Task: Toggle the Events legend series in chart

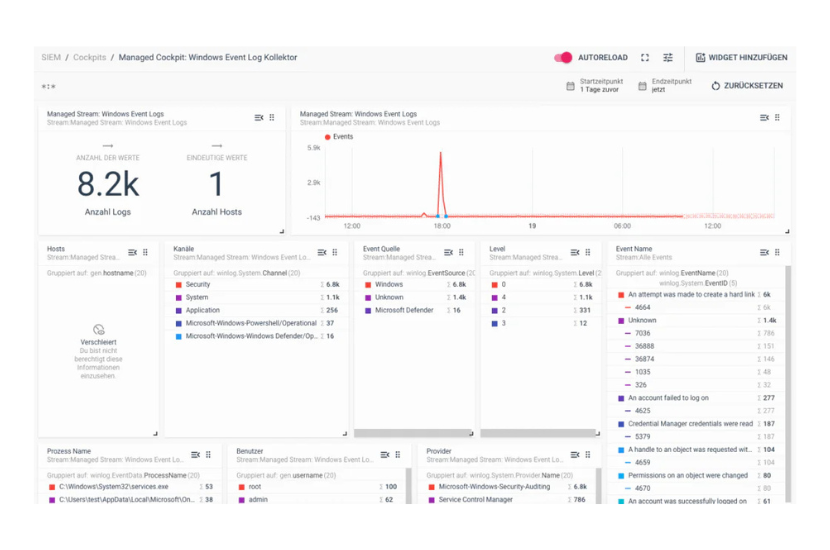Action: pyautogui.click(x=340, y=137)
